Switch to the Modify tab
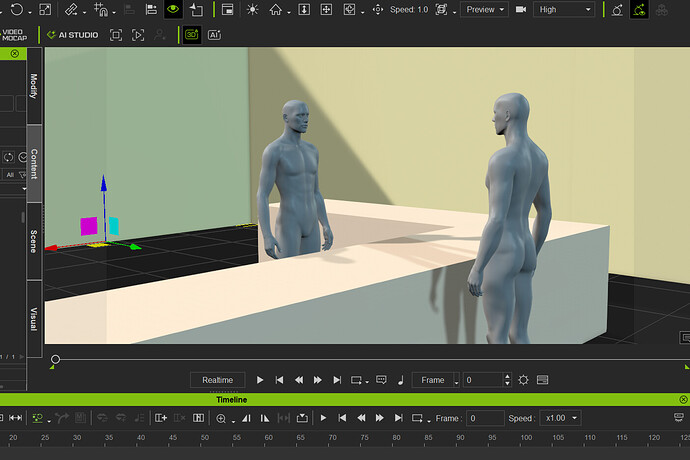 tap(34, 86)
